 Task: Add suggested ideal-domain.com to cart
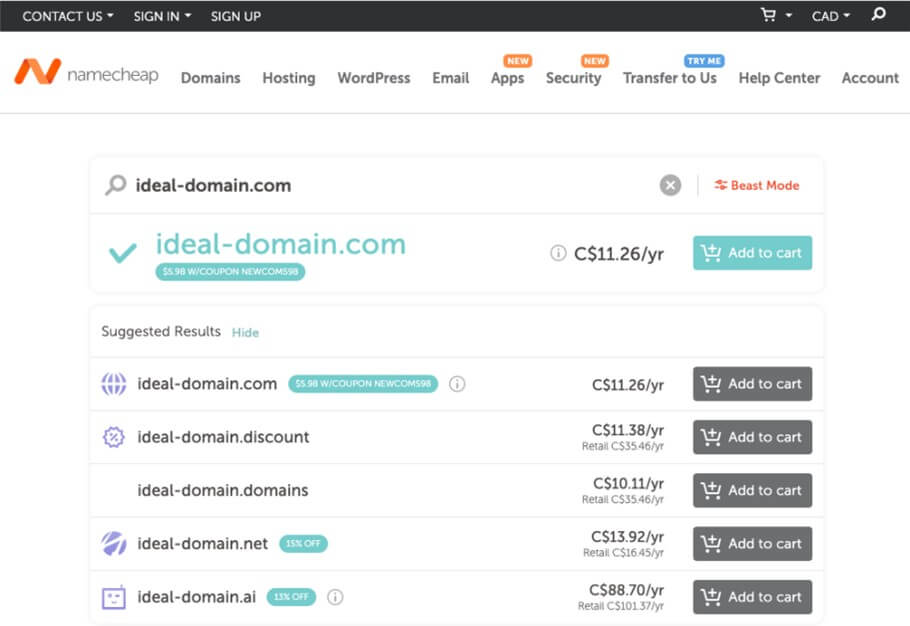(753, 384)
